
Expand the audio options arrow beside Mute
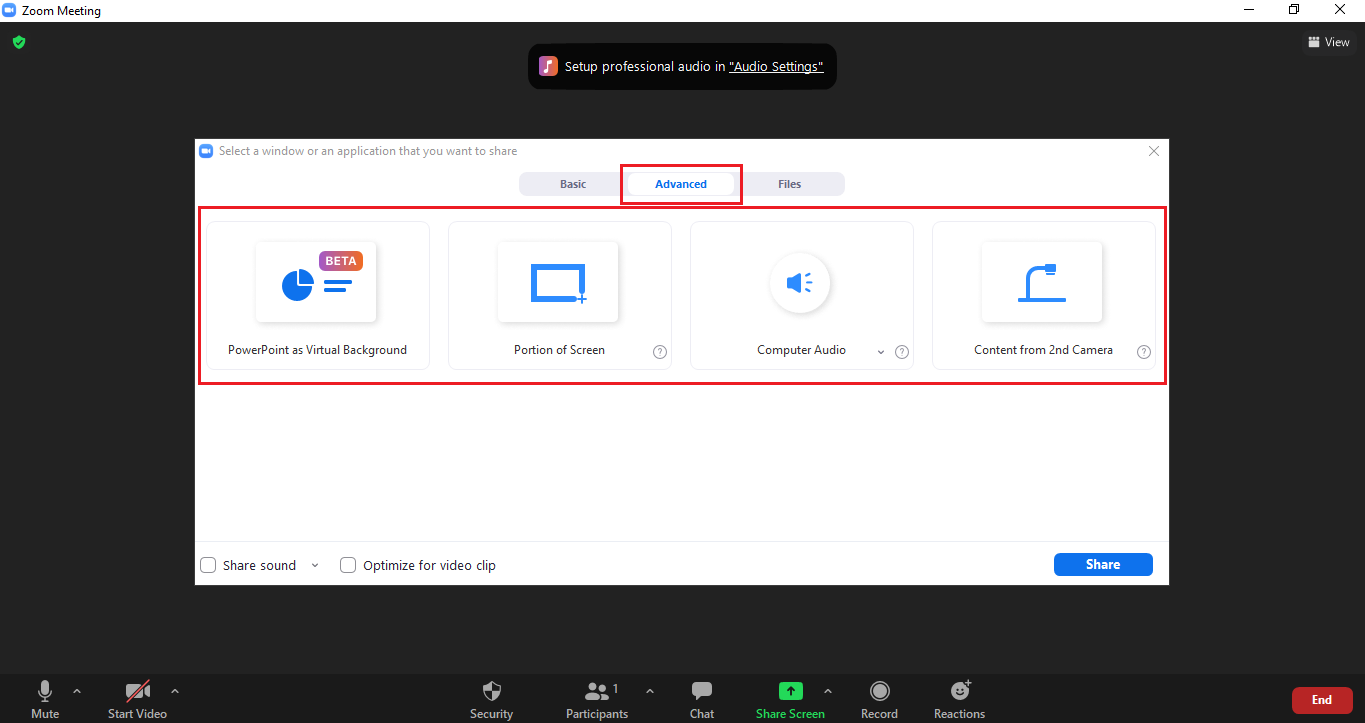click(77, 690)
